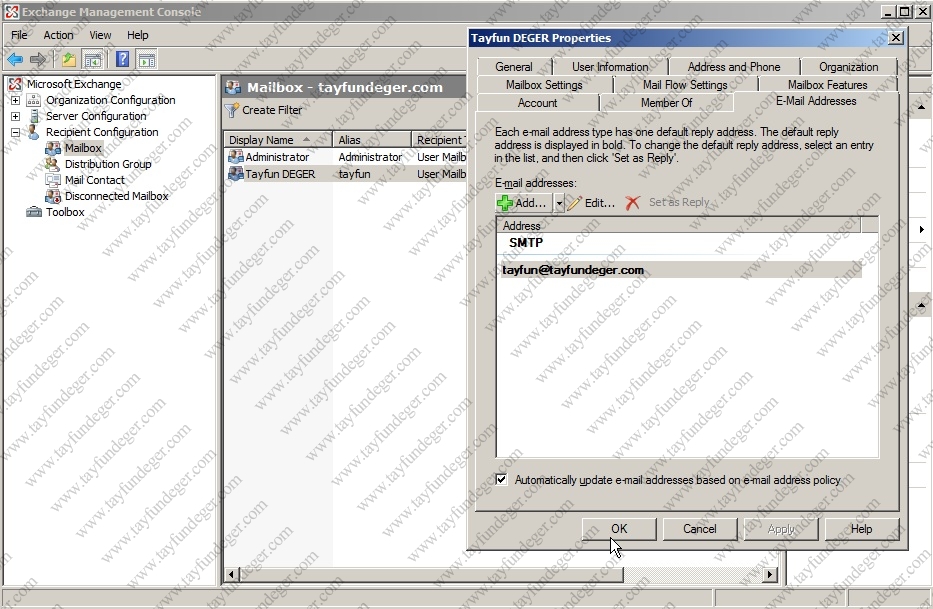This screenshot has height=609, width=933.
Task: Click the Toolbox icon in tree
Action: [34, 212]
